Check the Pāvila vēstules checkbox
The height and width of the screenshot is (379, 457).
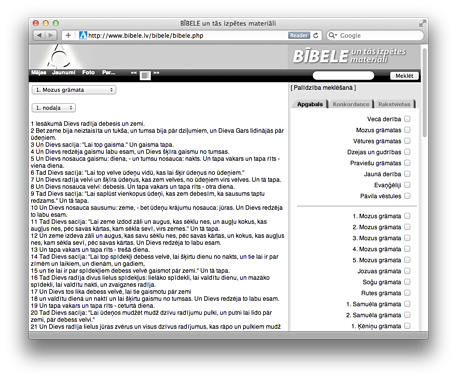[407, 196]
